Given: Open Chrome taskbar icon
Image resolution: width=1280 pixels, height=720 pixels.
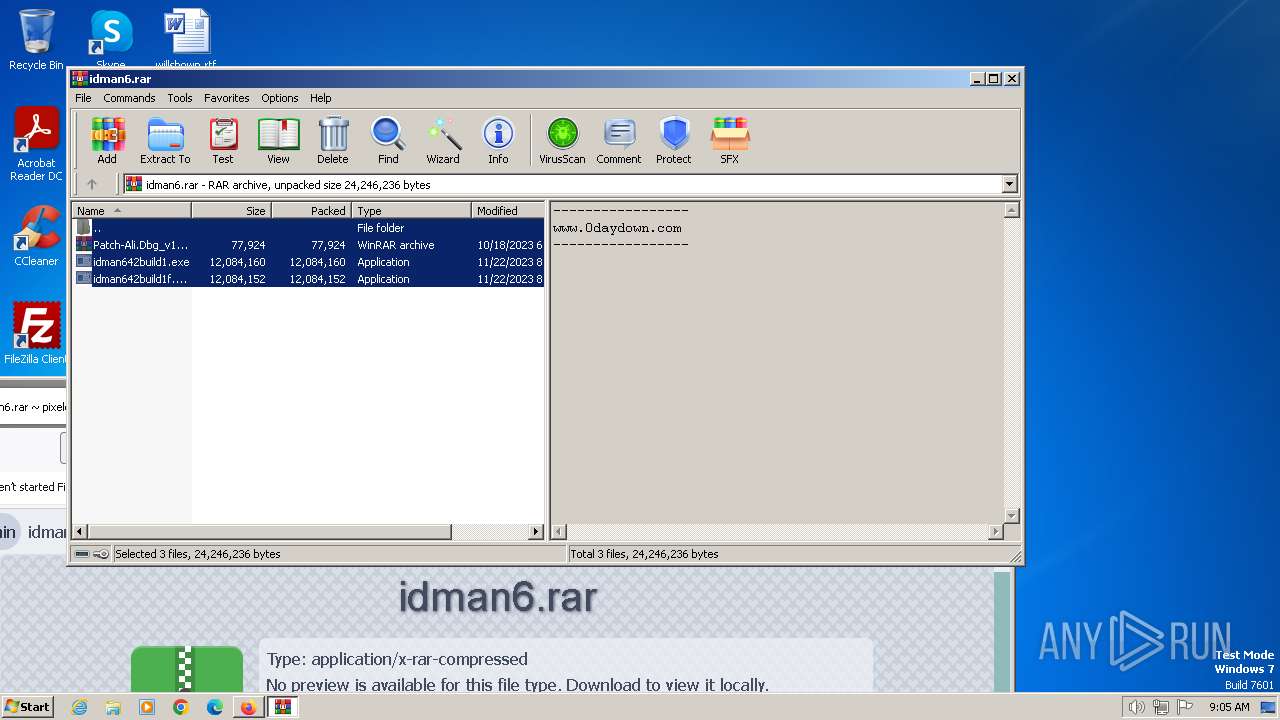Looking at the screenshot, I should pos(180,707).
